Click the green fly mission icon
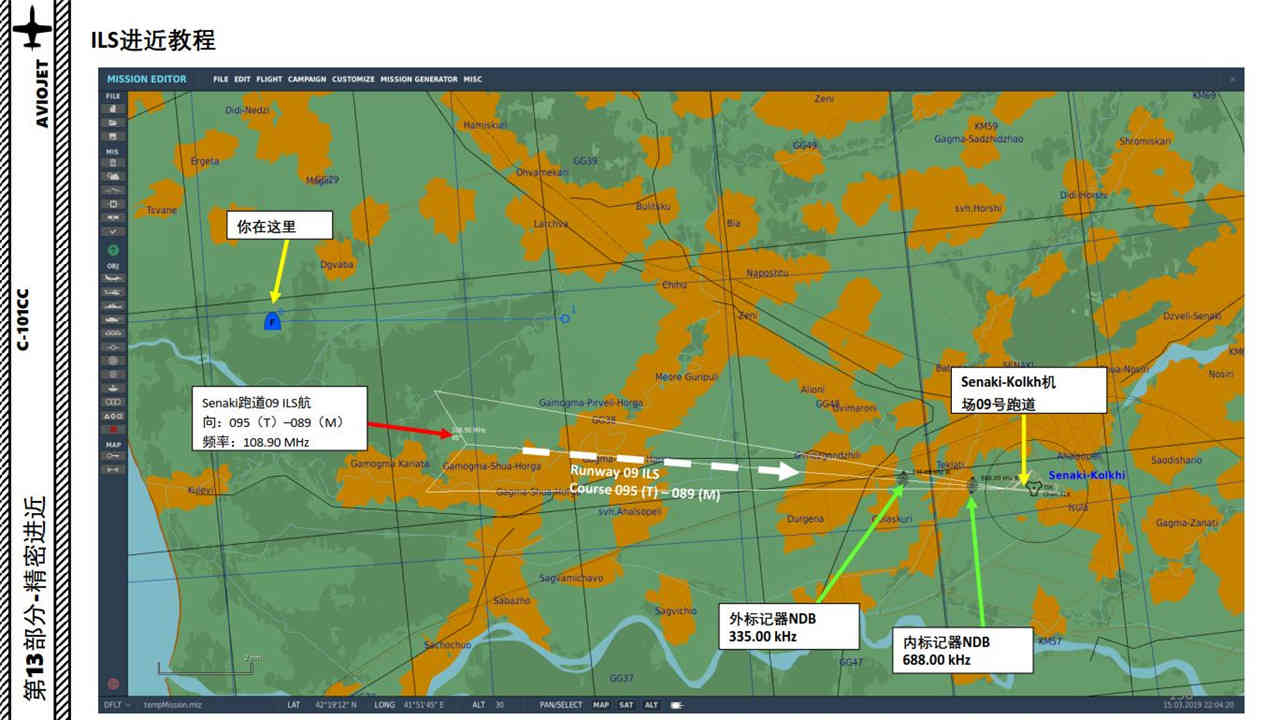Viewport: 1280px width, 720px height. pos(113,249)
